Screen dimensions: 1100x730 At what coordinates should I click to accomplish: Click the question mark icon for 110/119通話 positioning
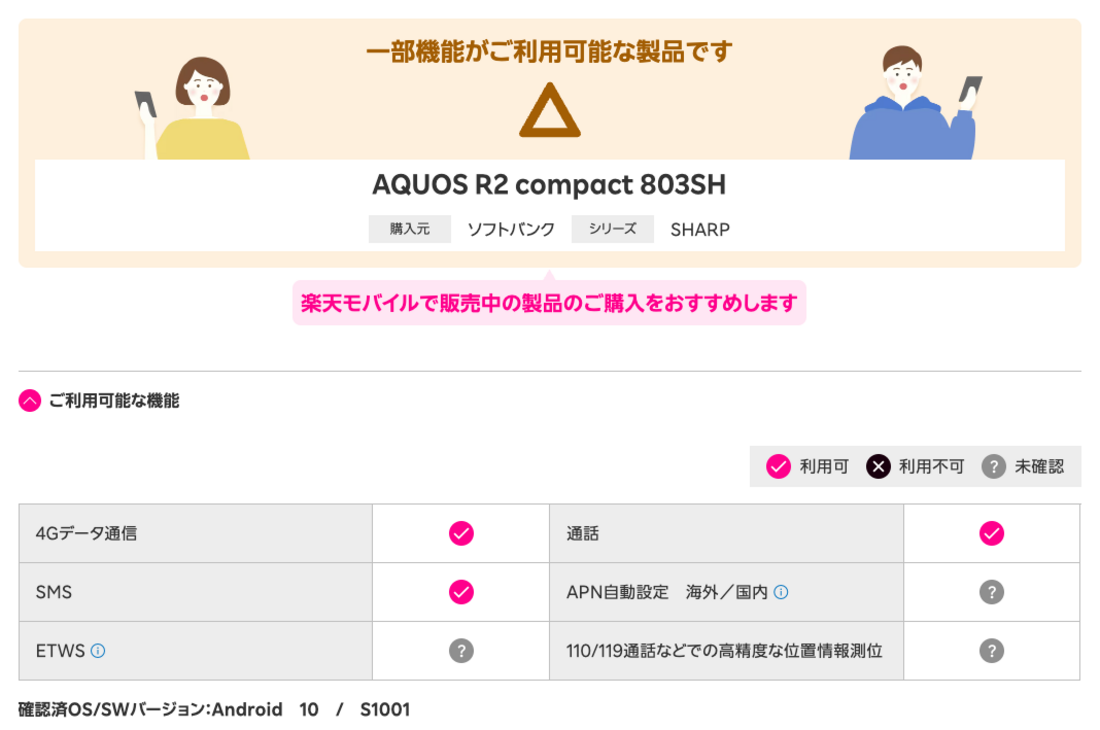point(991,651)
